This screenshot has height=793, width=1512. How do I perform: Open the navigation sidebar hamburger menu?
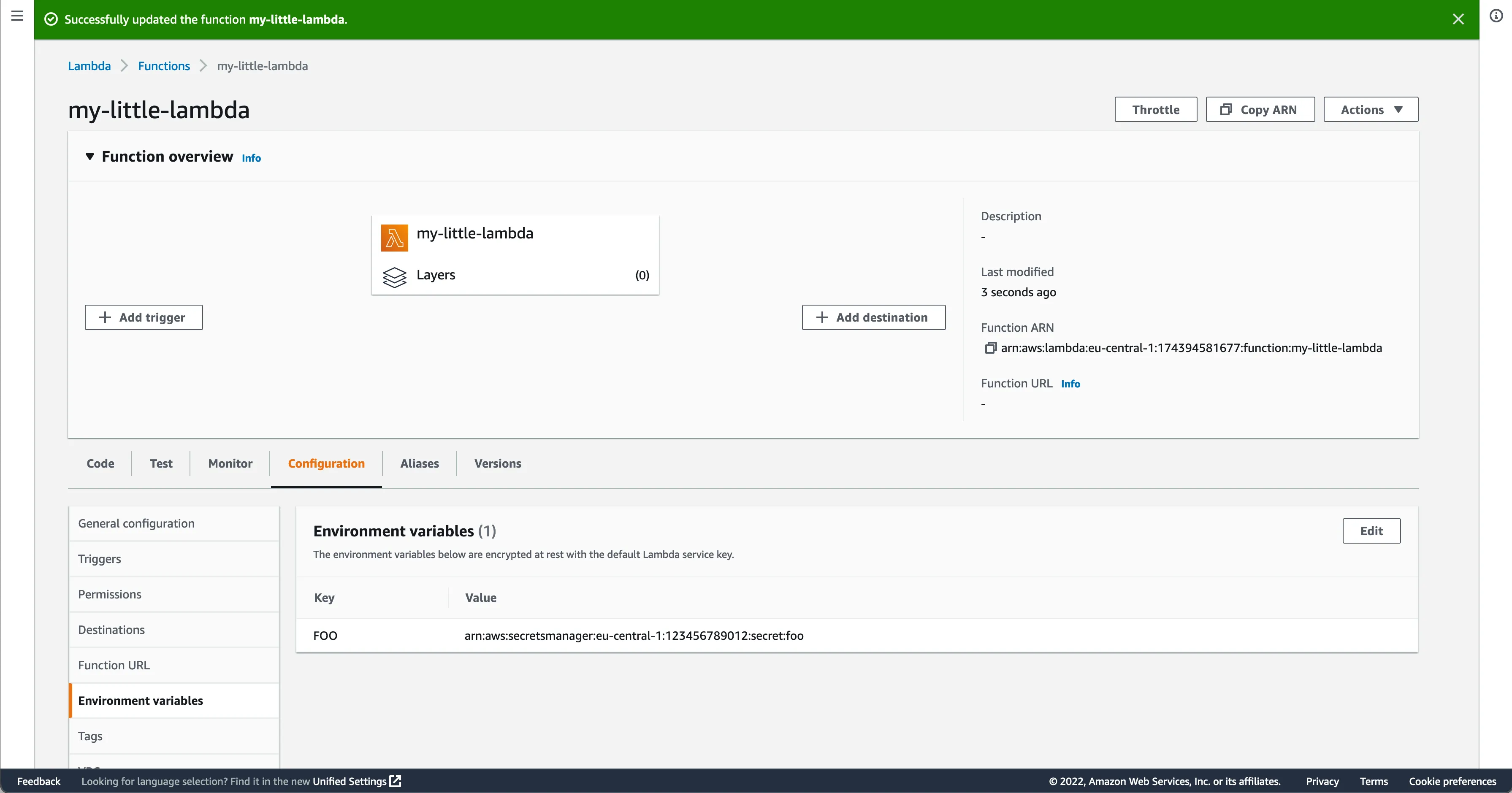click(16, 16)
